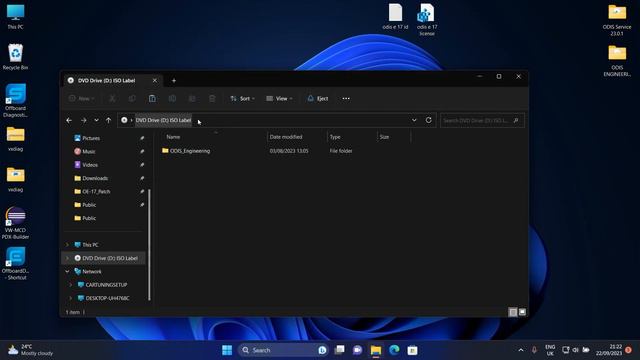Click the Share icon in Explorer toolbar
The height and width of the screenshot is (360, 640).
click(x=192, y=98)
